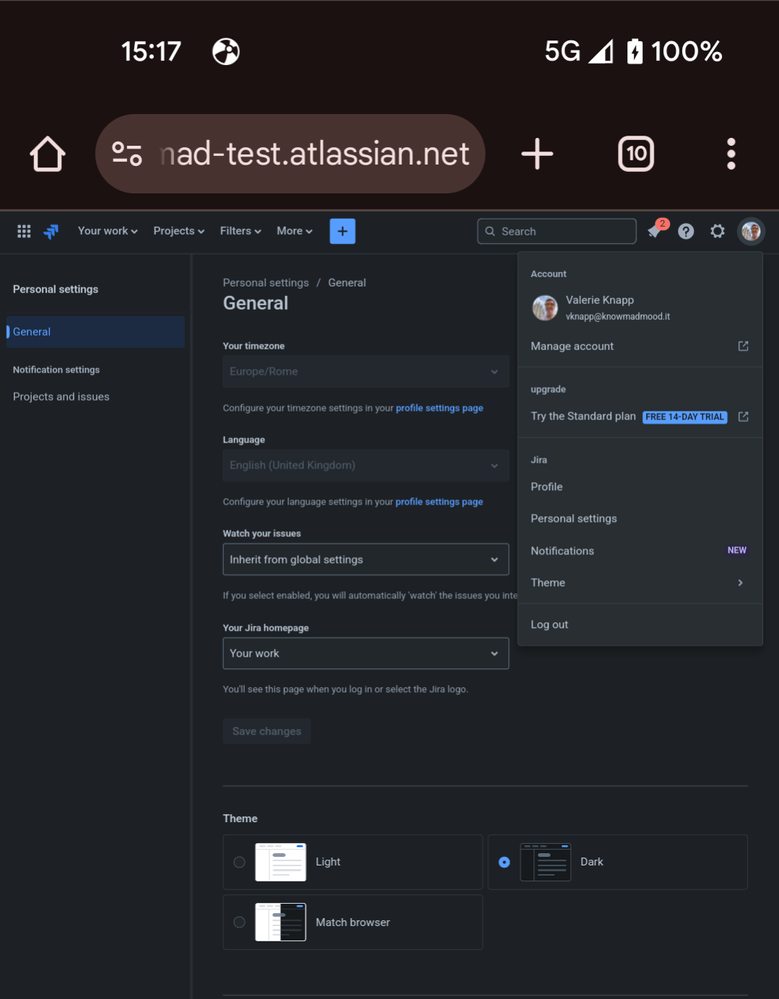Click the magnifier icon in Search box
This screenshot has height=999, width=779.
pos(490,231)
